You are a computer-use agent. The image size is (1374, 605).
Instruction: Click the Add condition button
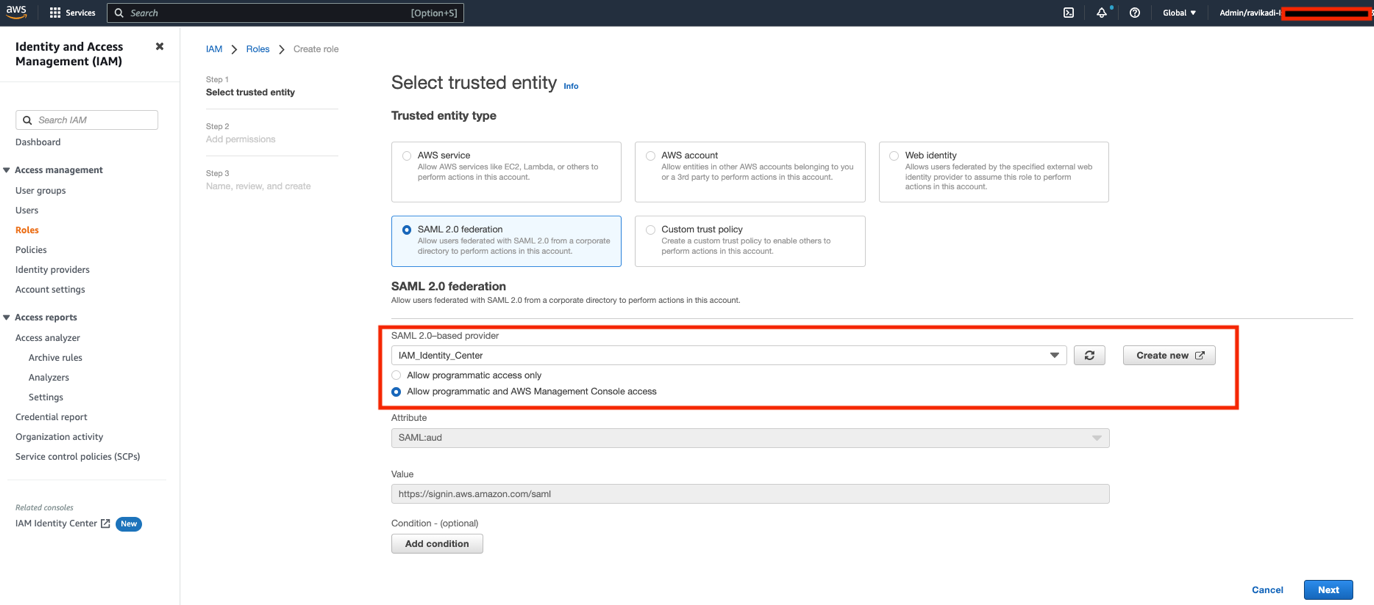pyautogui.click(x=437, y=544)
